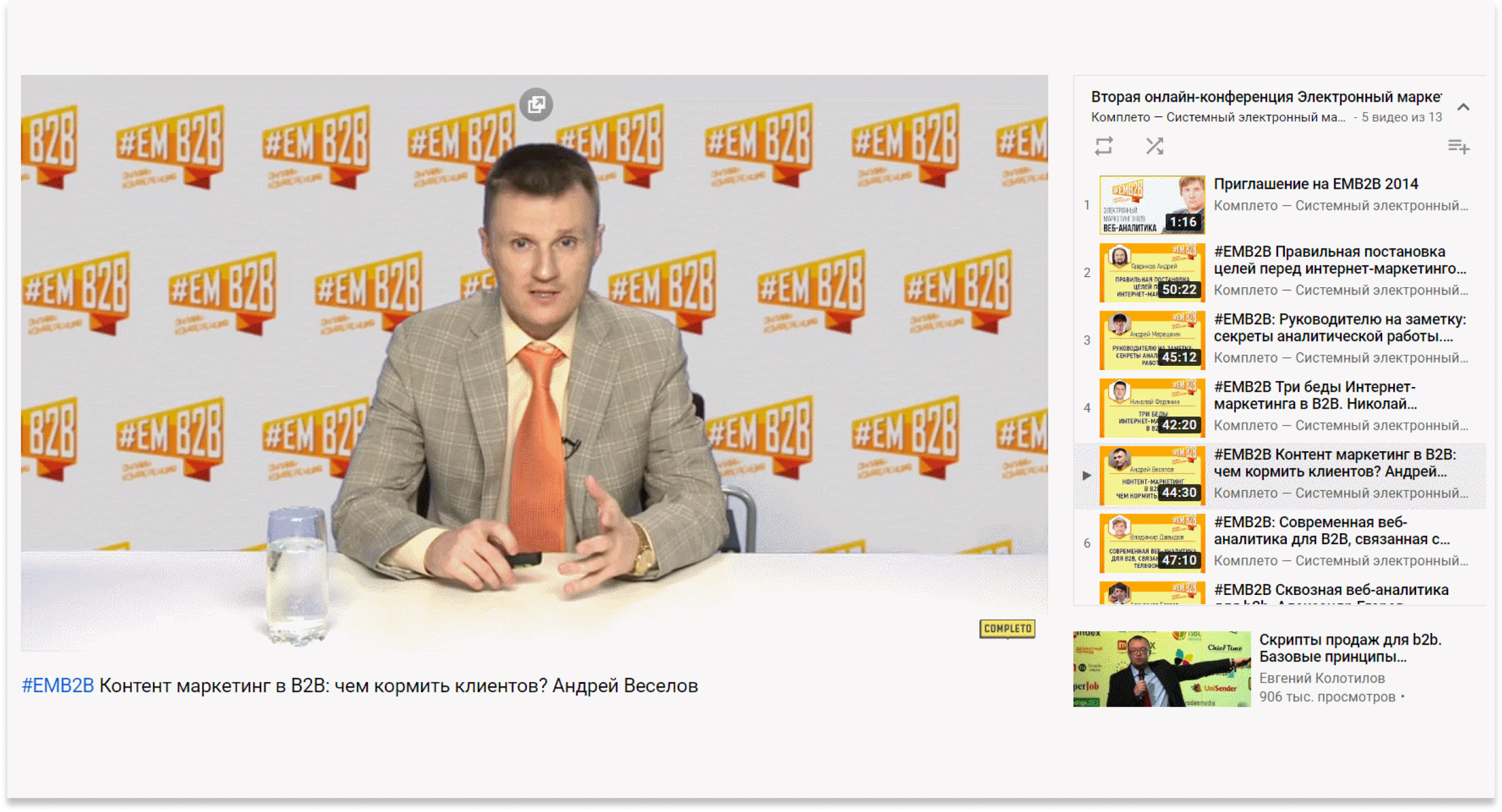Open the pop-out player icon over the video
This screenshot has width=1502, height=812.
pyautogui.click(x=536, y=105)
